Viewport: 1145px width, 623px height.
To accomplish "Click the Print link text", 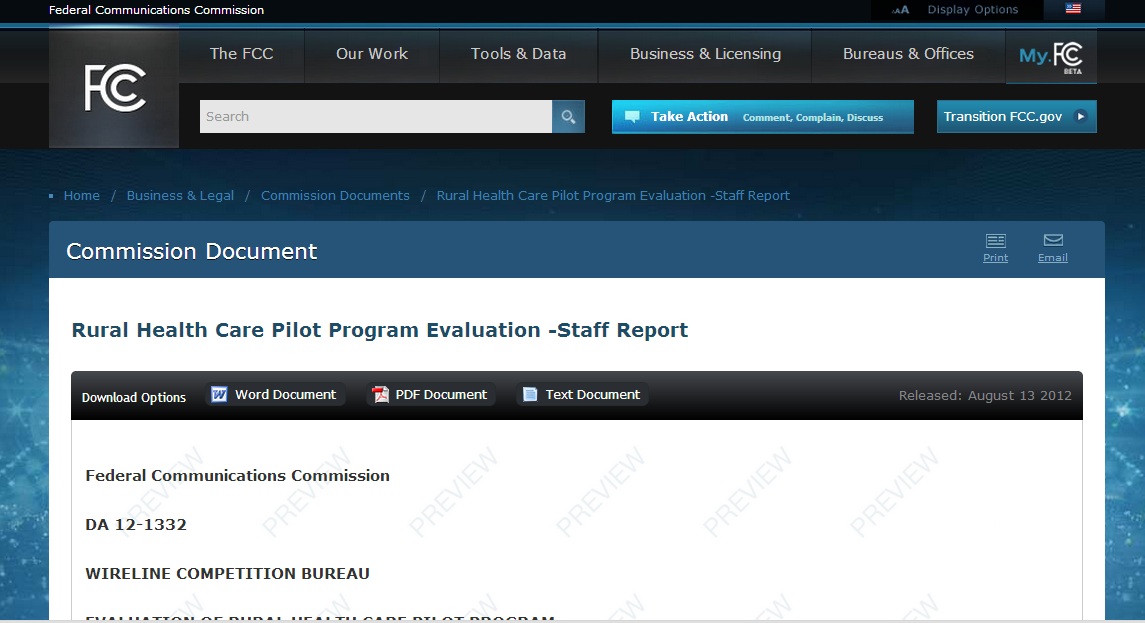I will 995,258.
